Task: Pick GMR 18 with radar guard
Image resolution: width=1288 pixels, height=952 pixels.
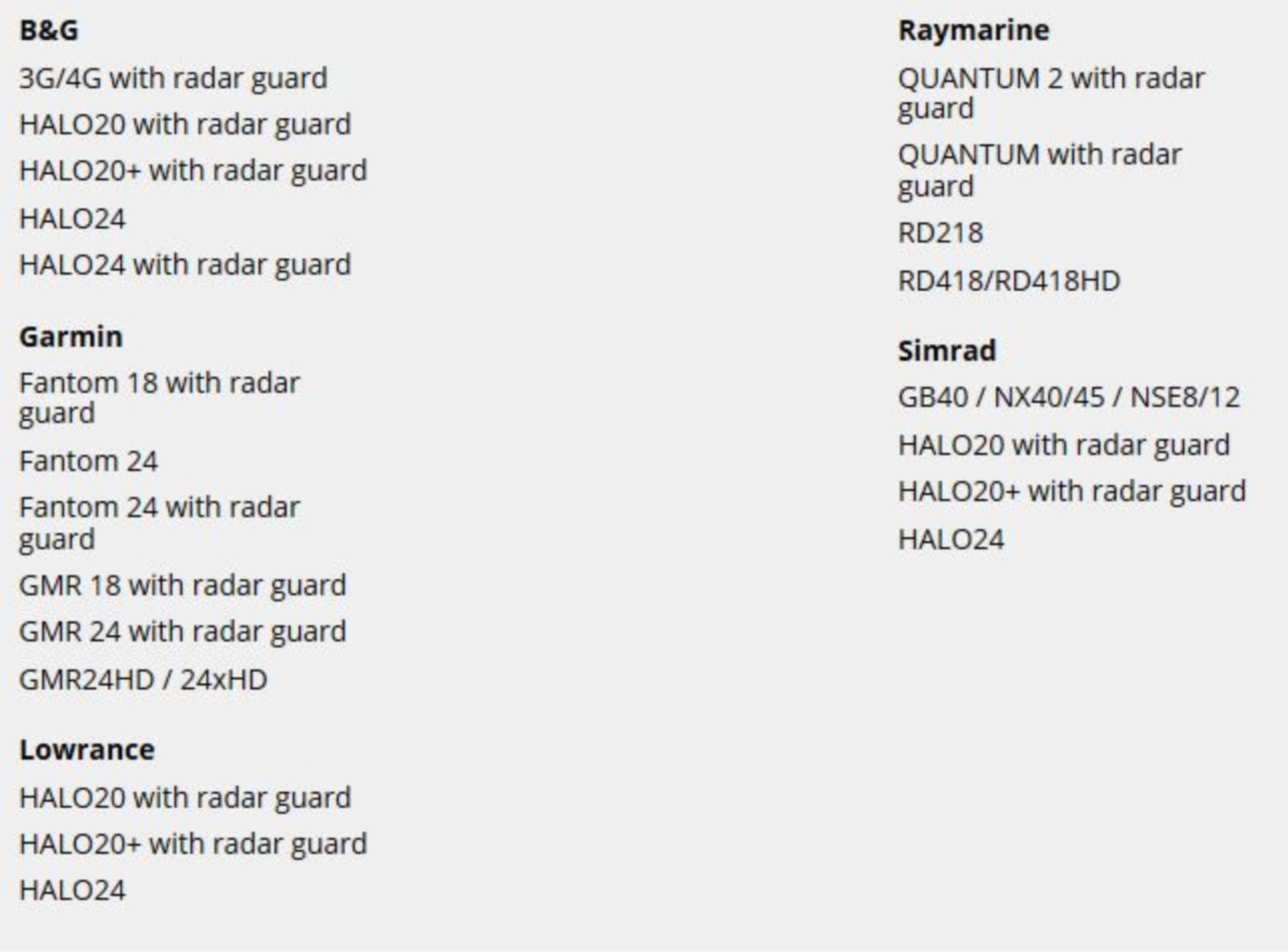Action: 182,586
